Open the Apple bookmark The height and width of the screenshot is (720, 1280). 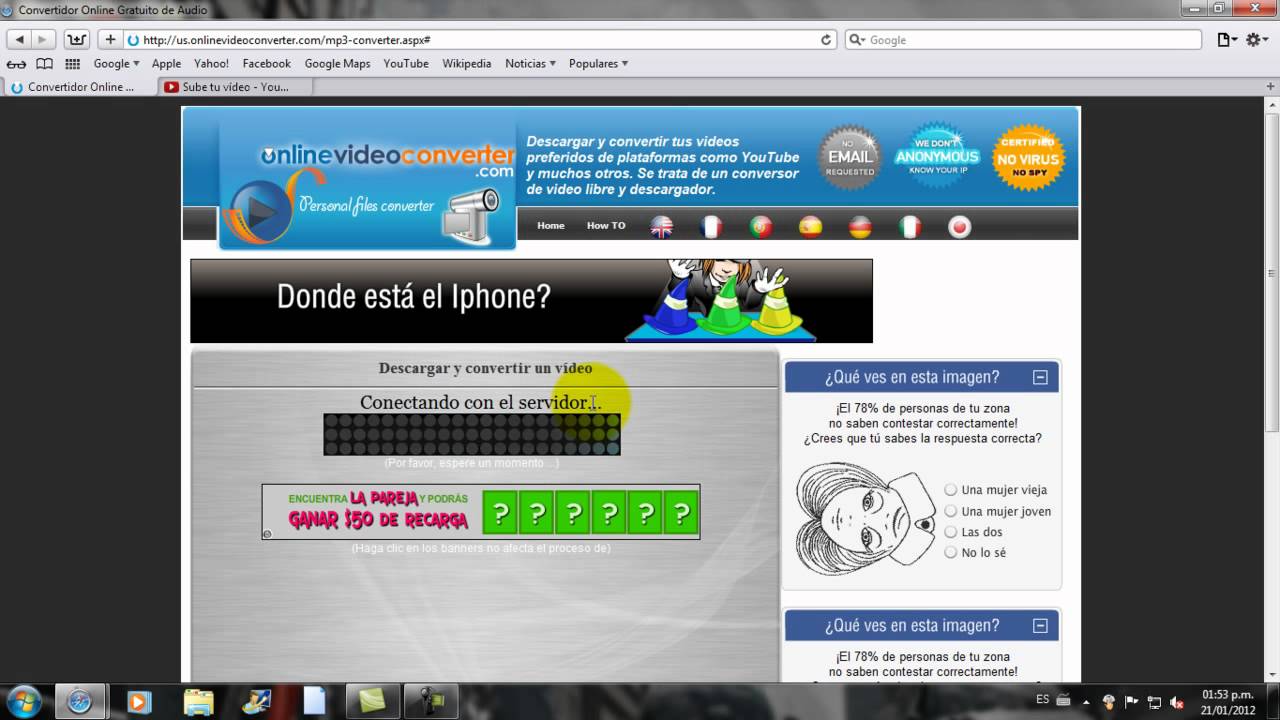click(166, 63)
